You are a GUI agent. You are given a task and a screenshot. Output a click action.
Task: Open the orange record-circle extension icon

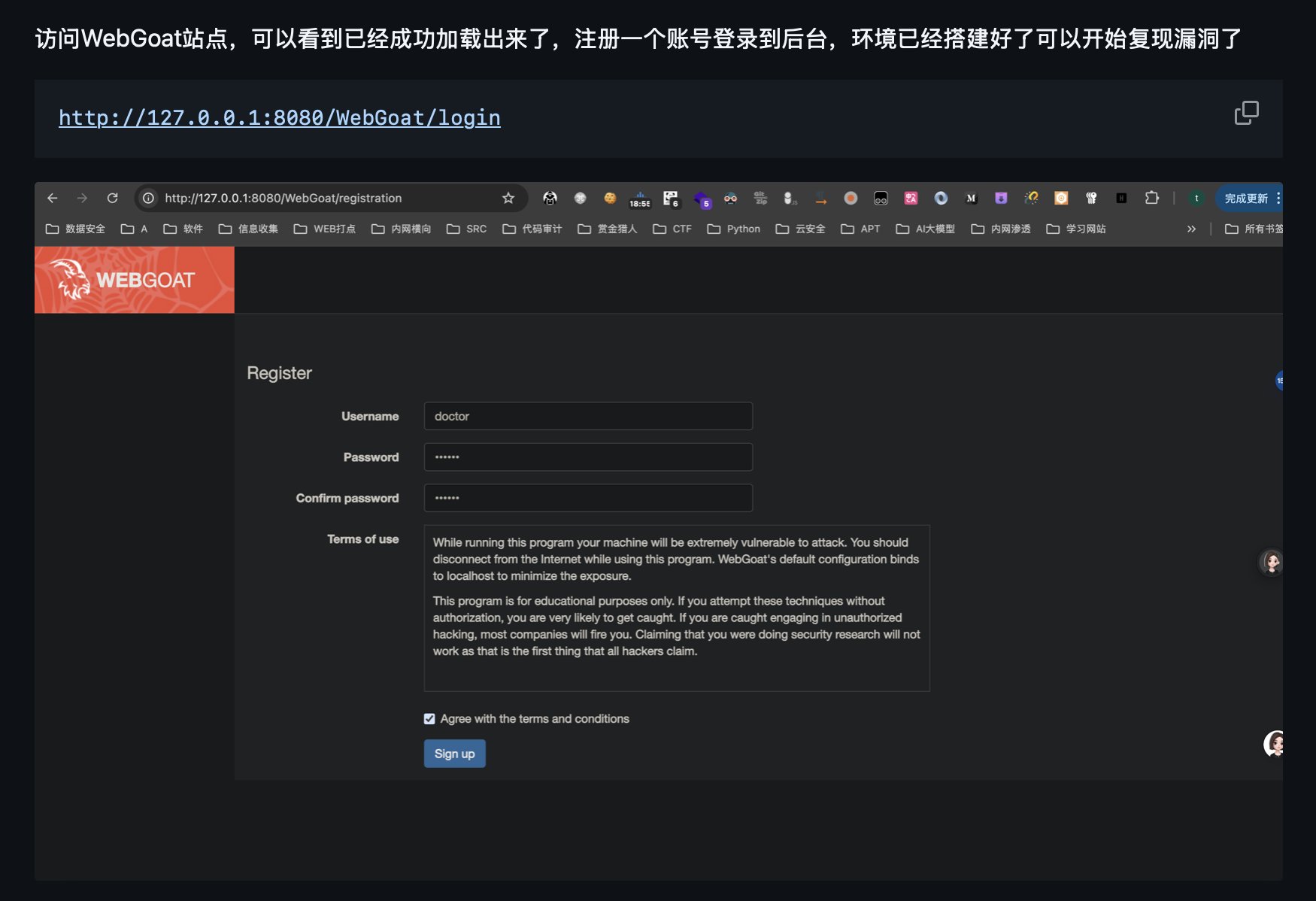(851, 198)
